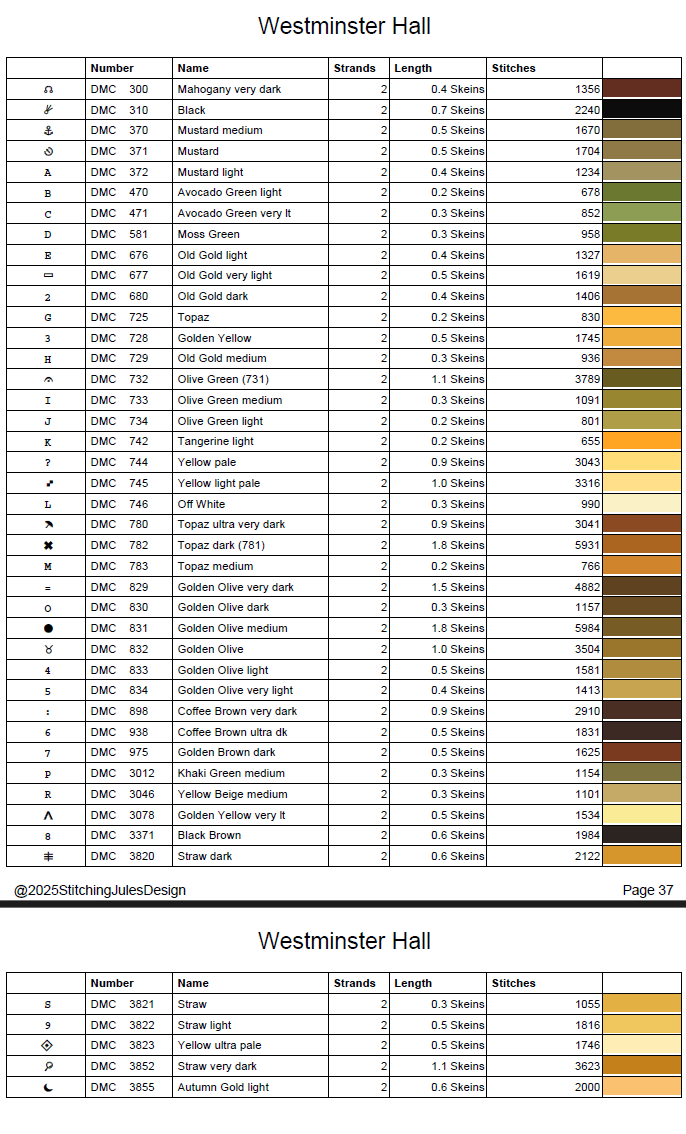Click the equals symbol for DMC 829
This screenshot has height=1134, width=686.
48,588
